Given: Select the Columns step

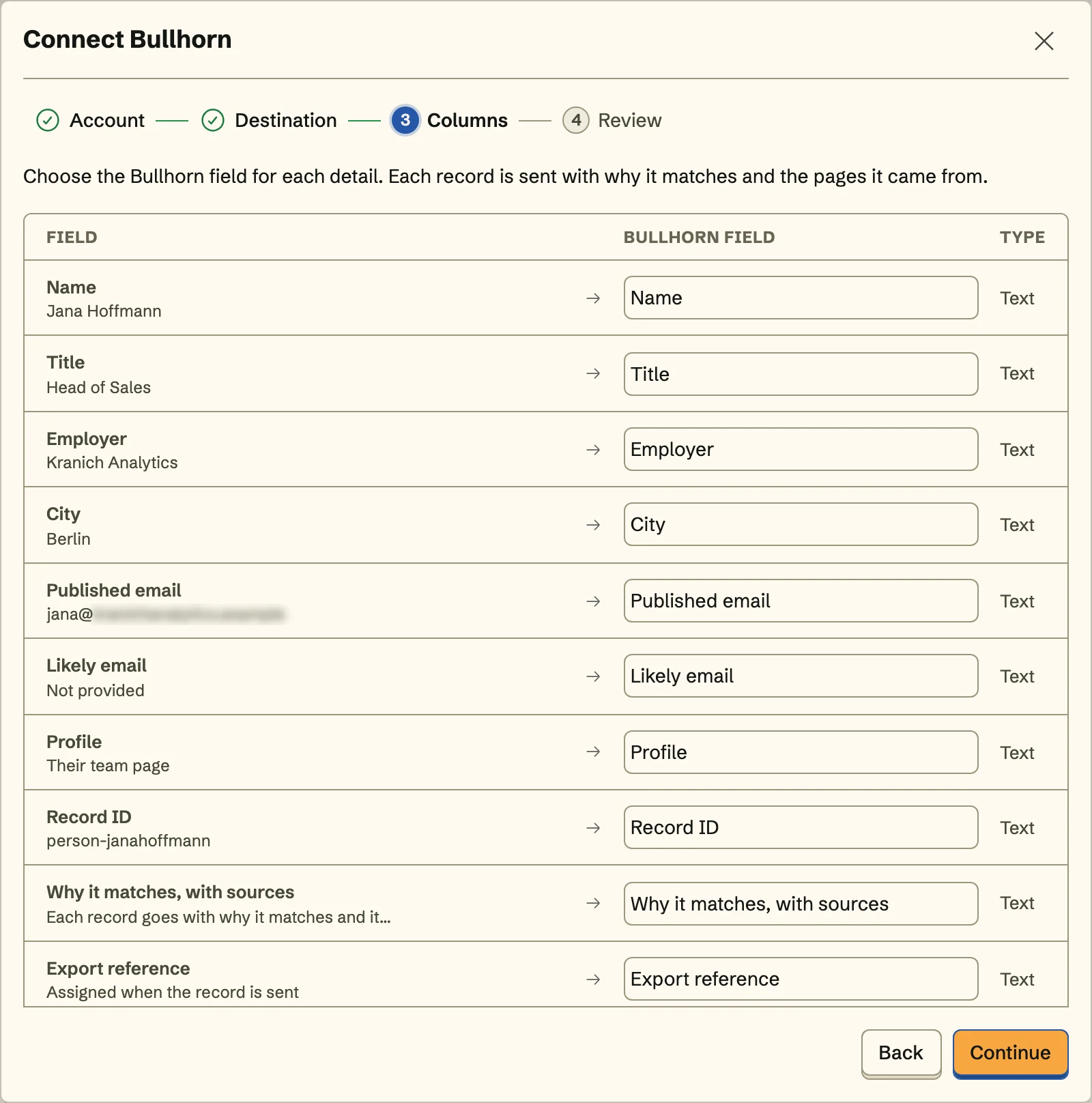Looking at the screenshot, I should pyautogui.click(x=450, y=120).
